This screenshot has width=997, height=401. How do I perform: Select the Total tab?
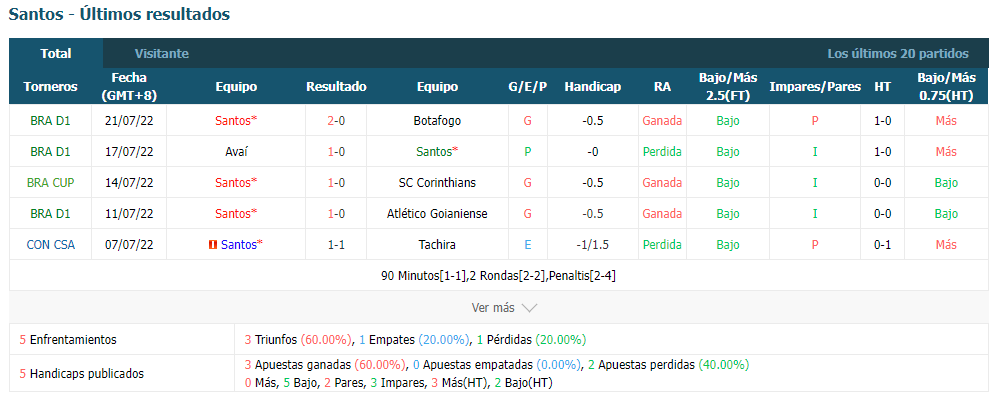56,53
